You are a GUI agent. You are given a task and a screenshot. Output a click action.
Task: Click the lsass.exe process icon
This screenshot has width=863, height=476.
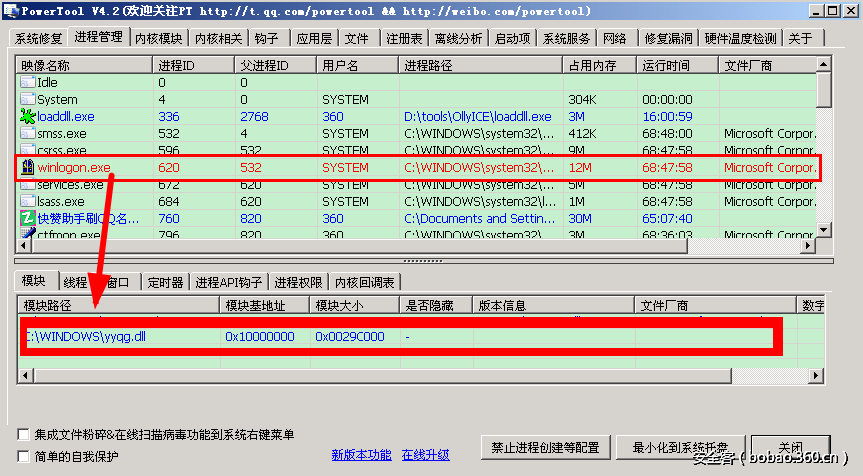tap(27, 202)
